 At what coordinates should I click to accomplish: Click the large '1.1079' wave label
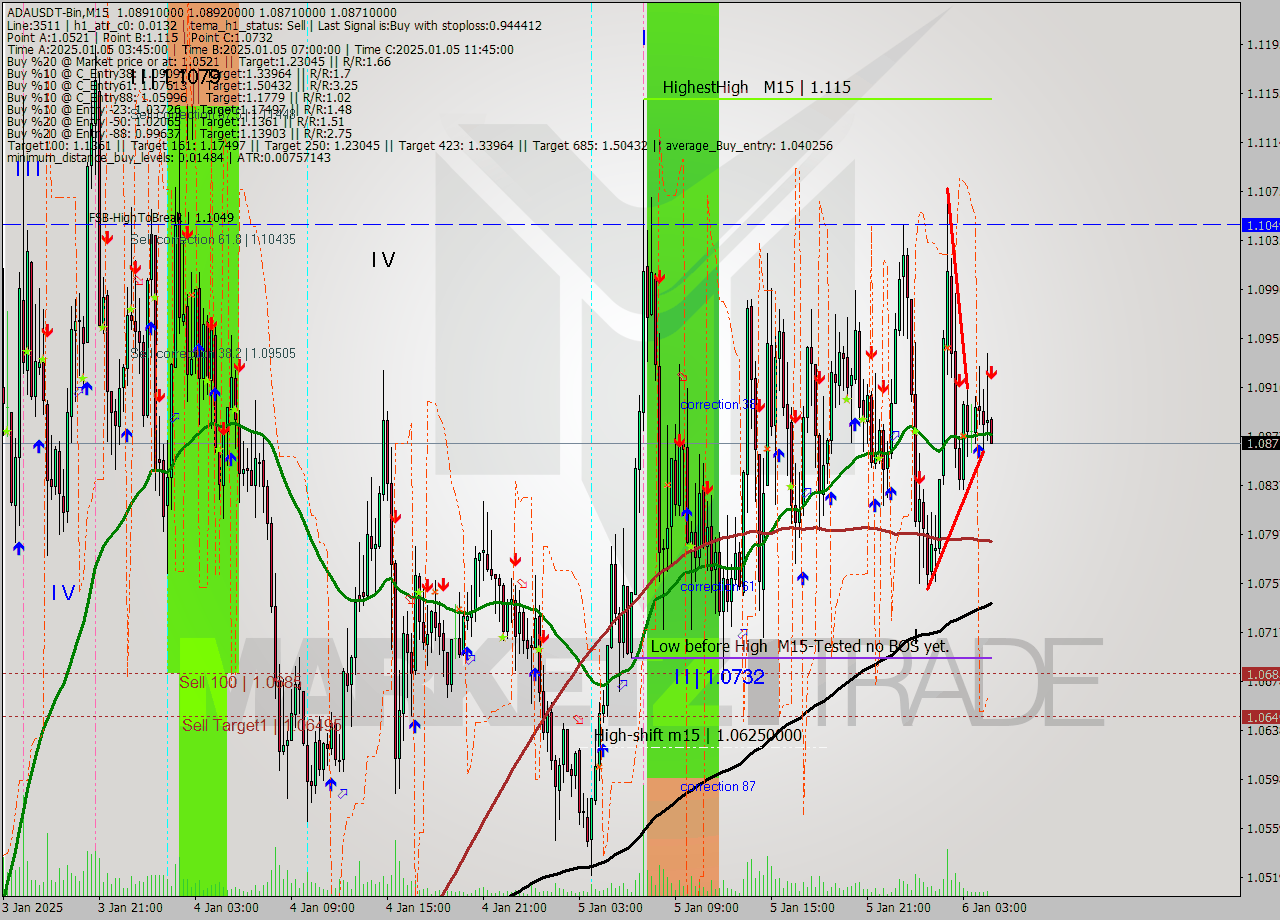click(x=176, y=76)
